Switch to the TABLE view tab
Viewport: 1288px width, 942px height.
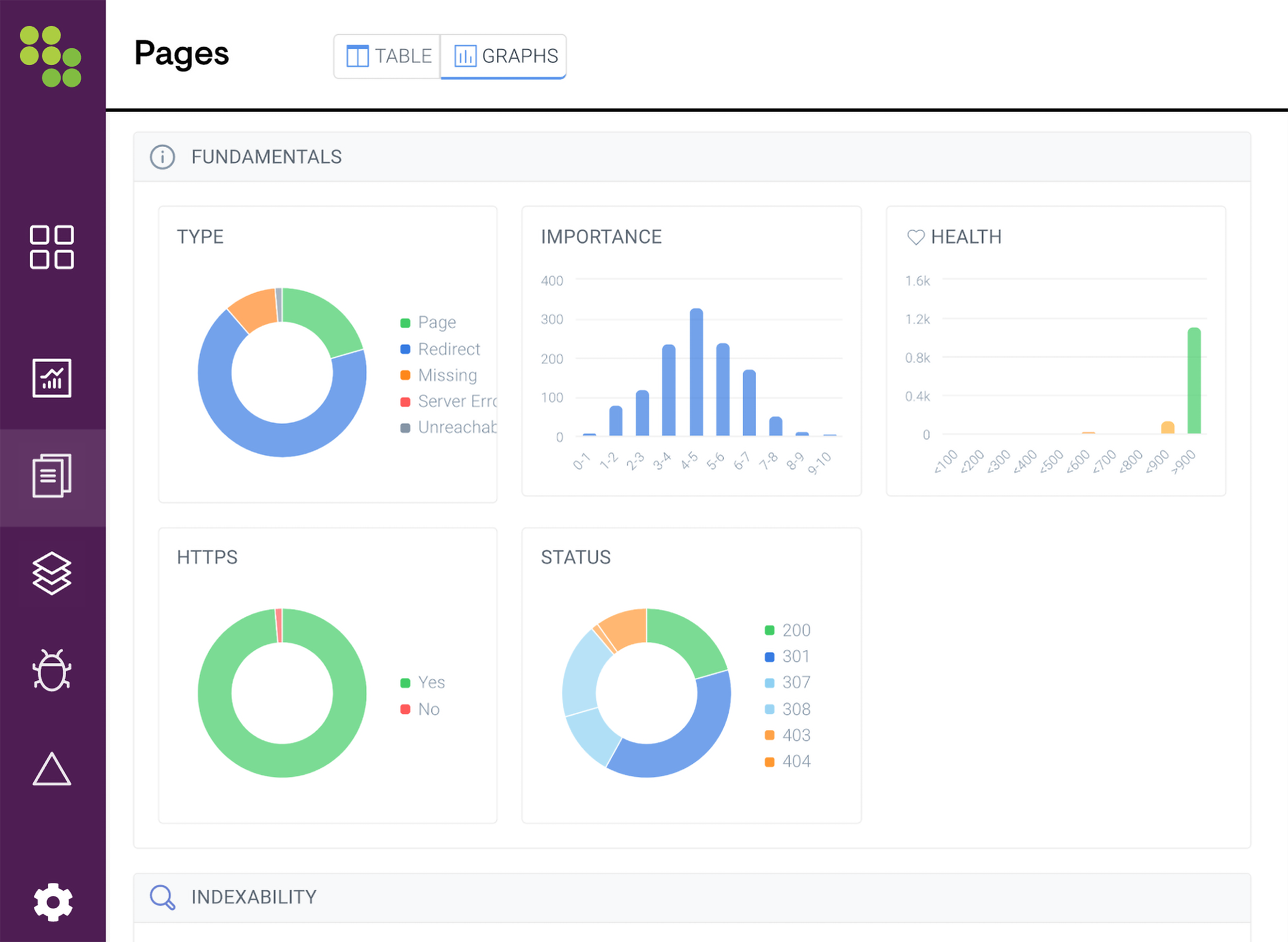pyautogui.click(x=388, y=56)
